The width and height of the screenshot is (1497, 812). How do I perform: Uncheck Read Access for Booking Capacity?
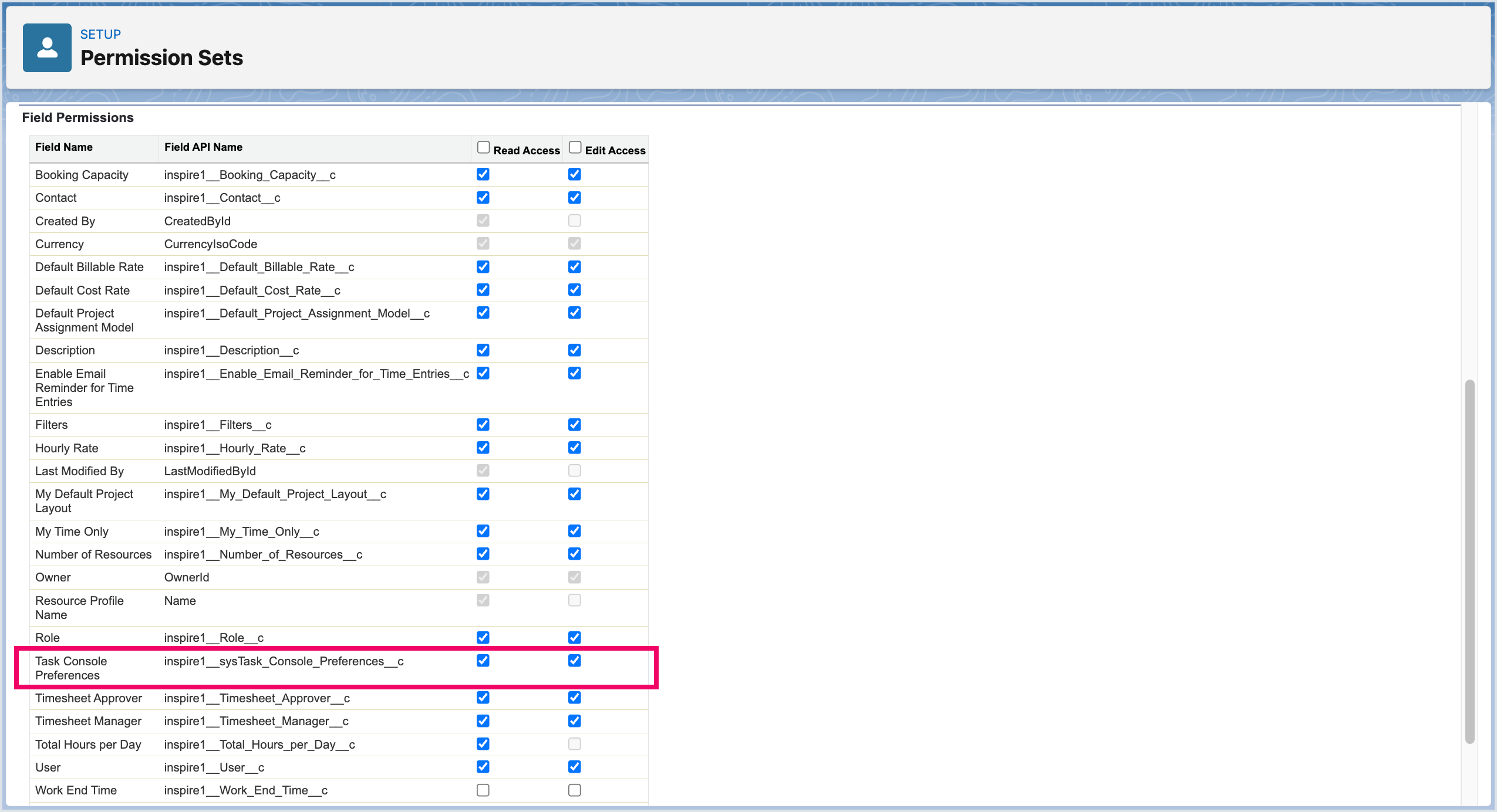(x=483, y=174)
